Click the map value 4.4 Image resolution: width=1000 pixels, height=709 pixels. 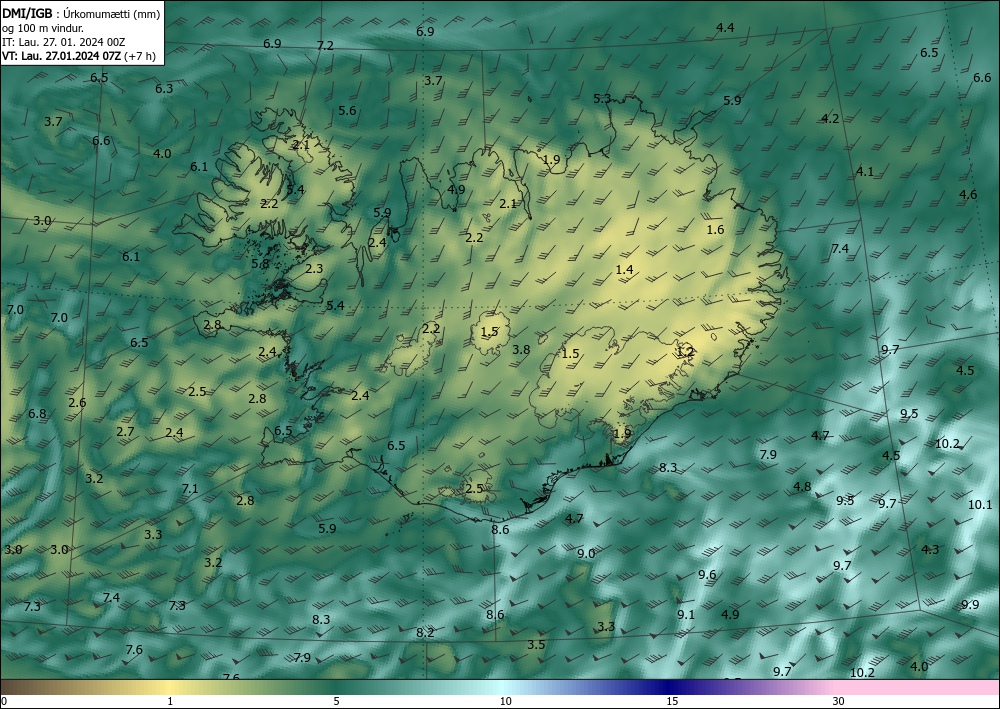click(x=725, y=27)
